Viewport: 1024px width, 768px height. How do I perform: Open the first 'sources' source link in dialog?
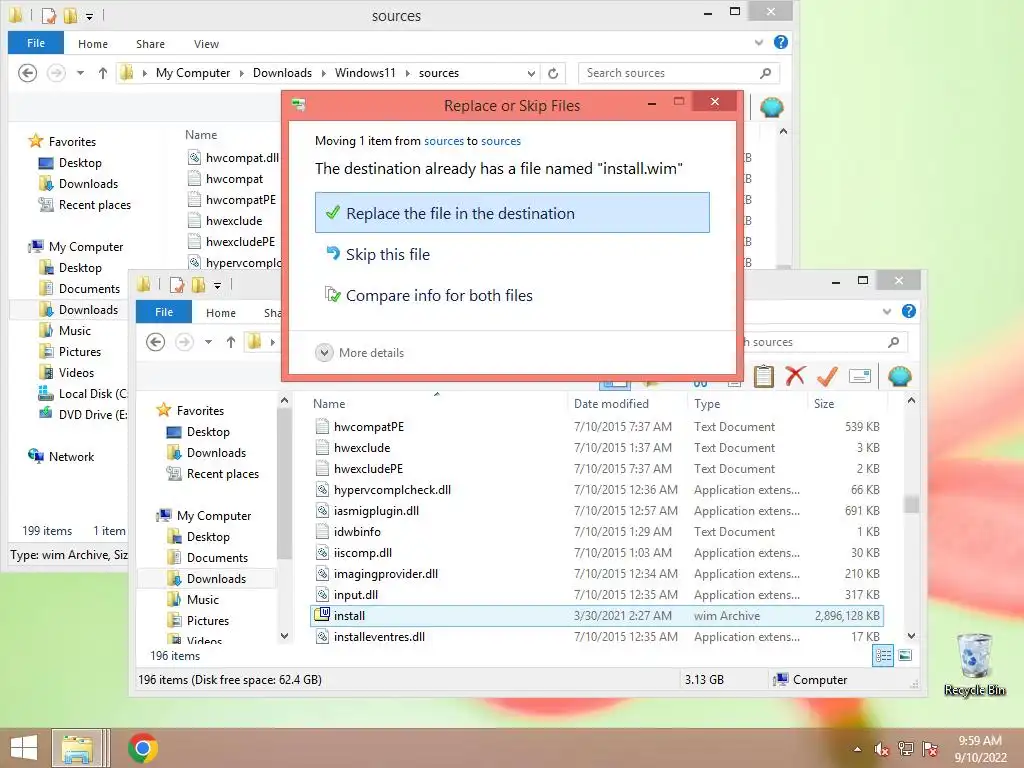click(444, 141)
